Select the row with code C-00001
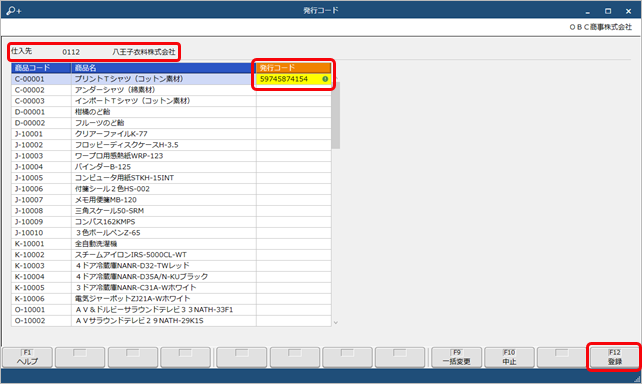This screenshot has height=384, width=642. [171, 79]
